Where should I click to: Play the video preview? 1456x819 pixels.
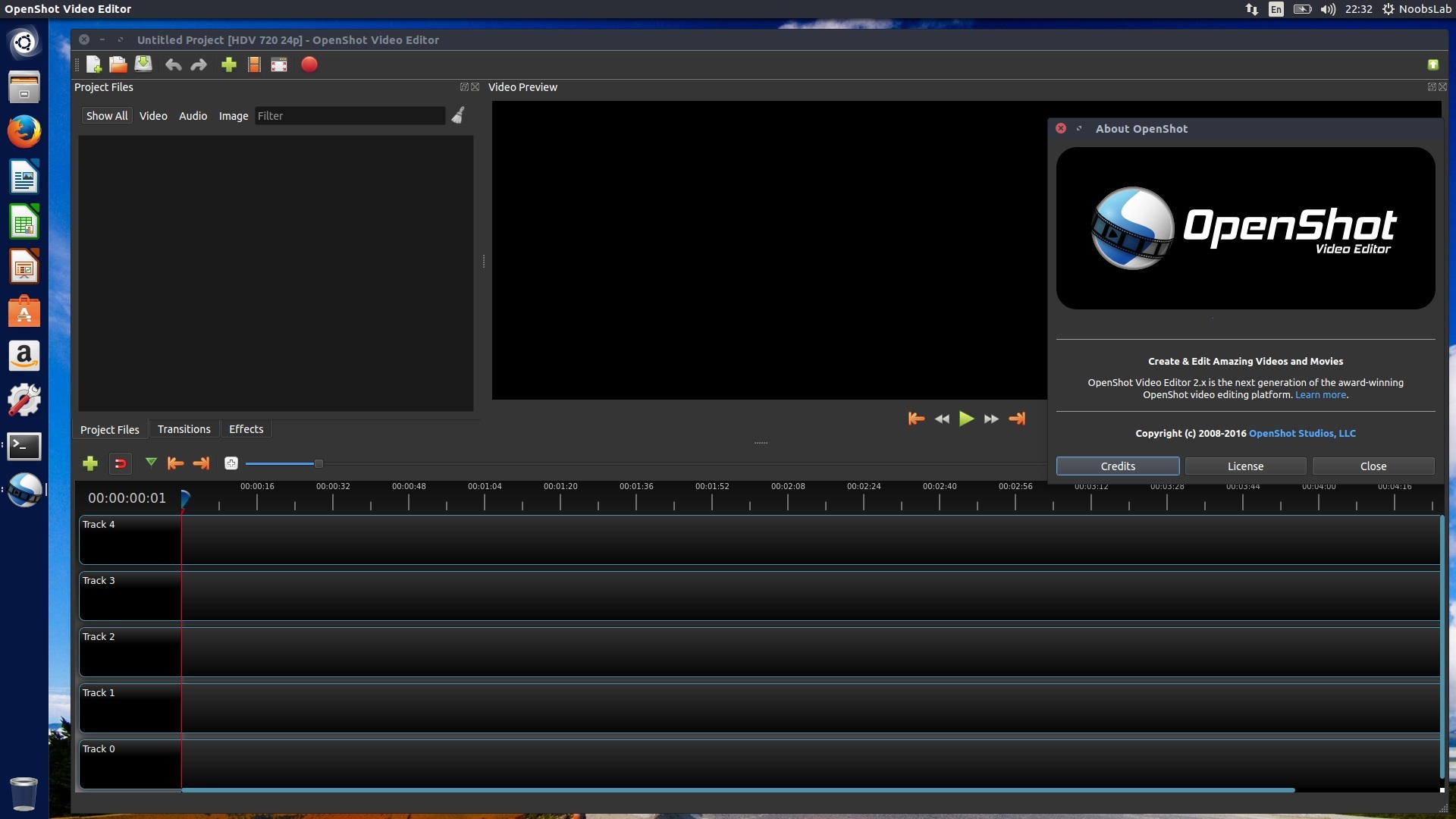tap(966, 419)
